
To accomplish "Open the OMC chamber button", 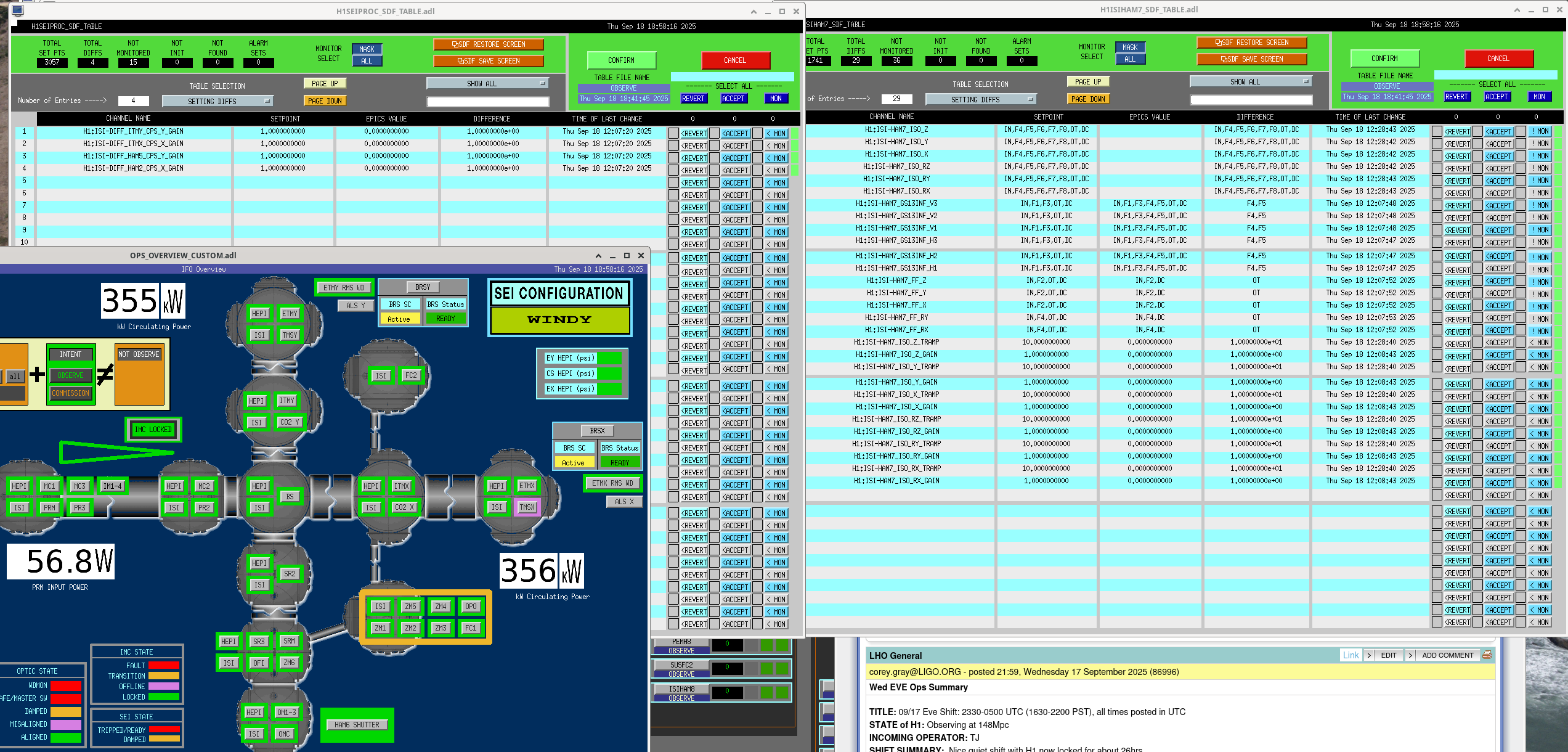I will coord(284,734).
